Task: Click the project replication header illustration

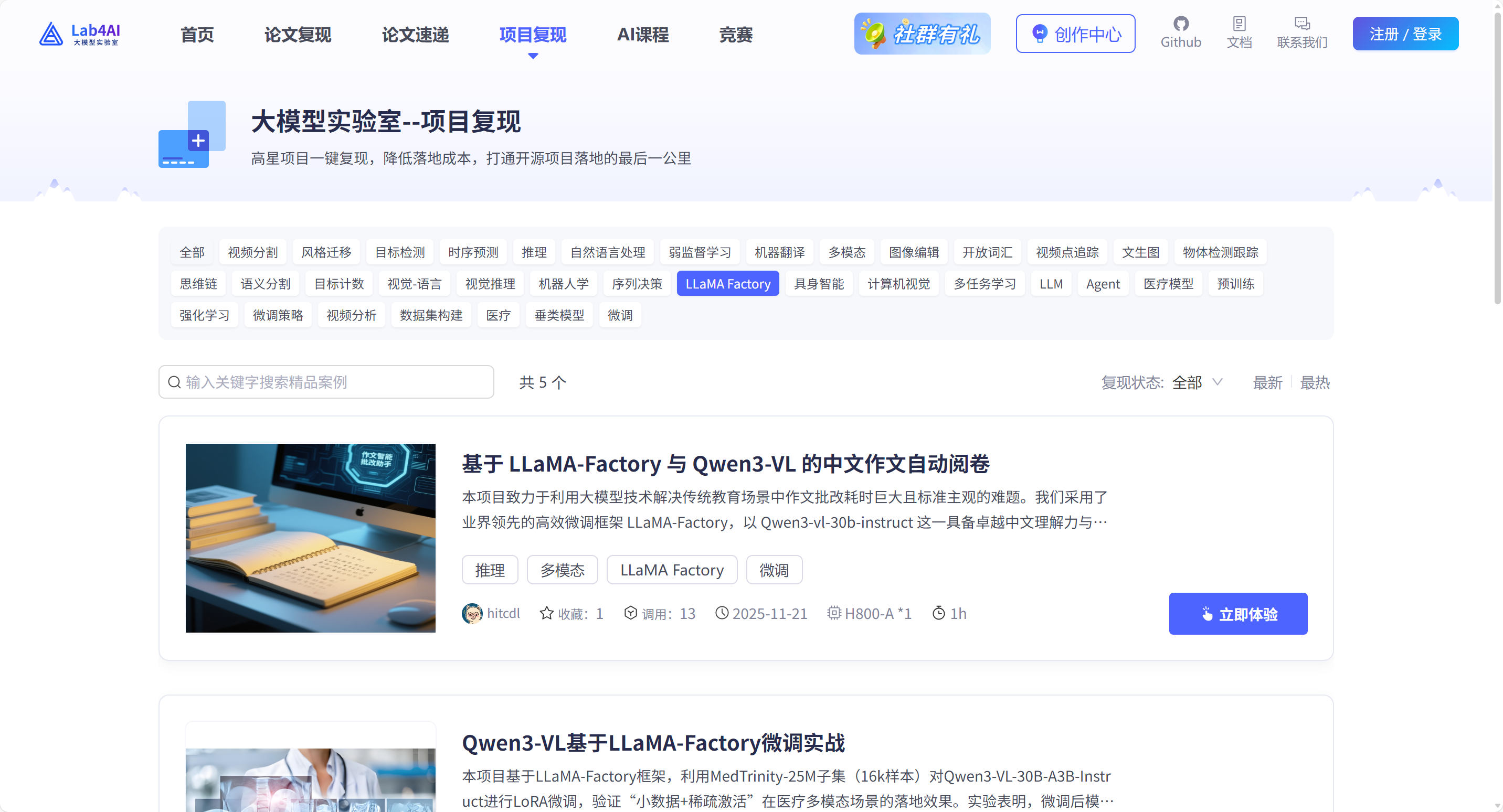Action: pos(192,134)
